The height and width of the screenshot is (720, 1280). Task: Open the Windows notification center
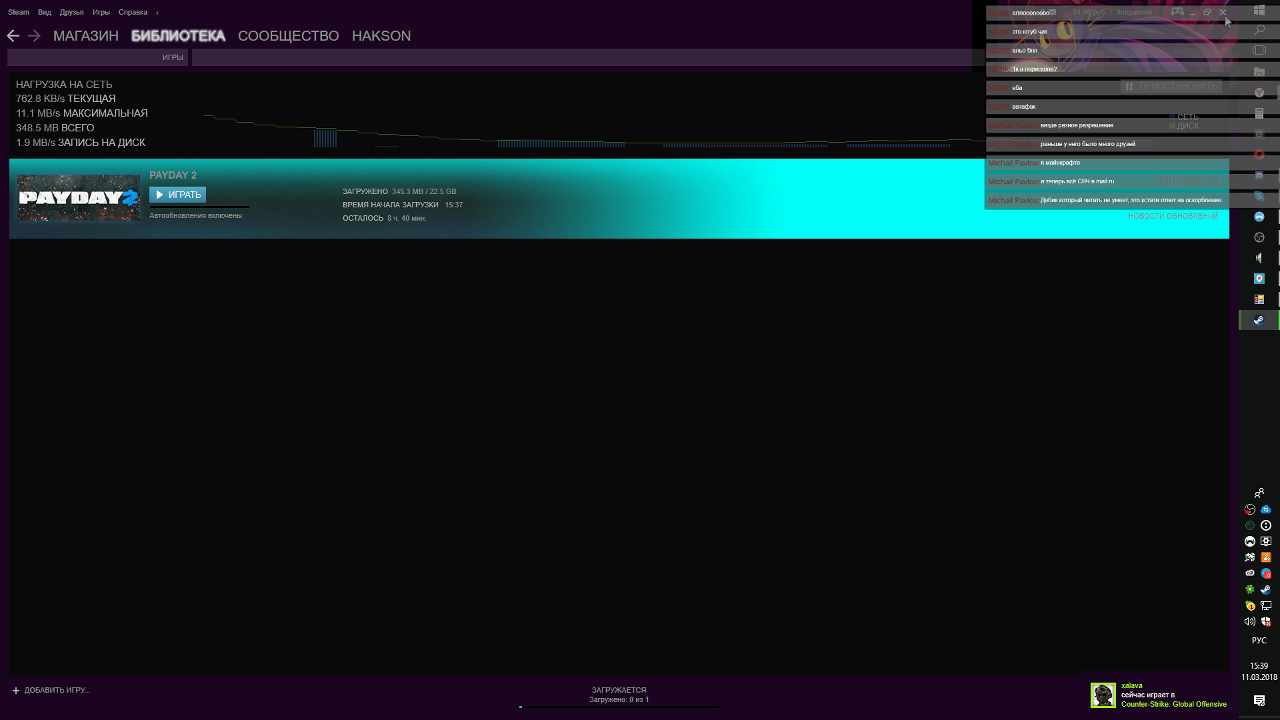1259,701
